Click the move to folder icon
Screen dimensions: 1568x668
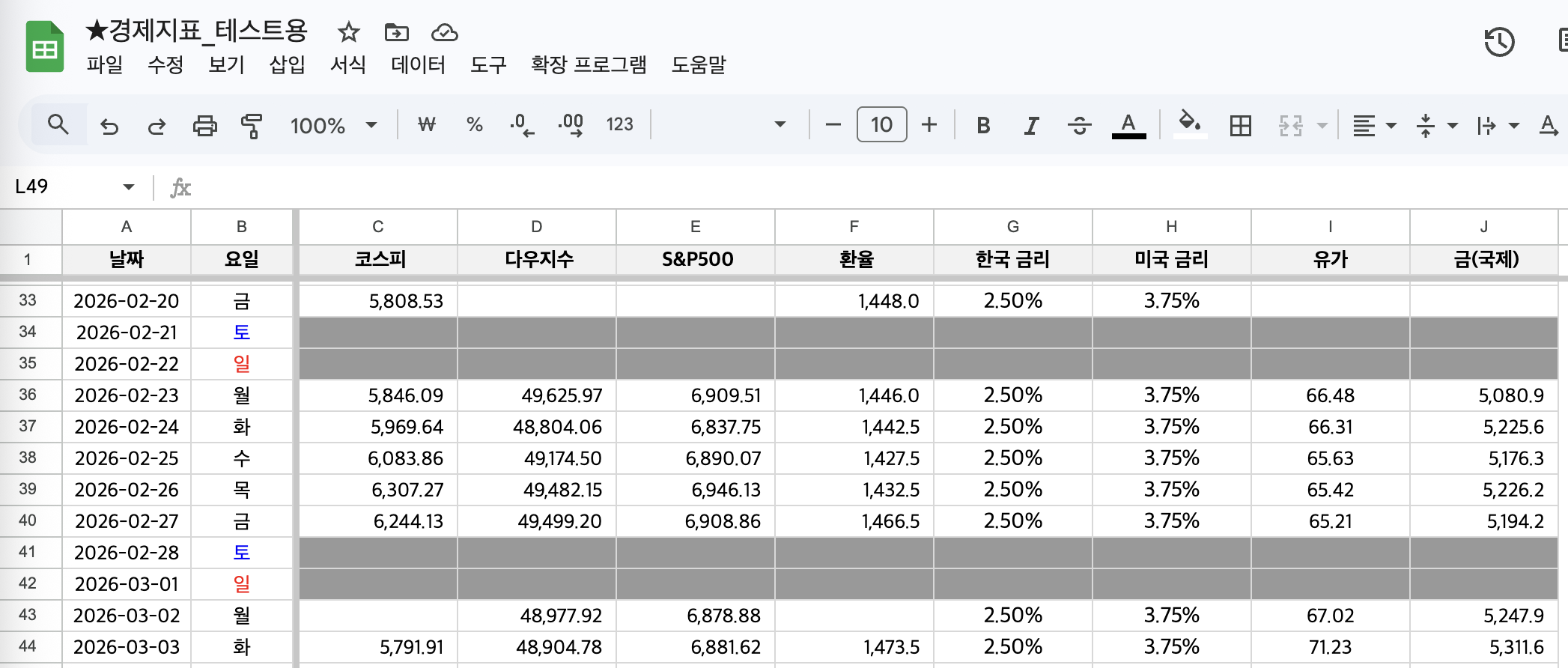[x=396, y=32]
